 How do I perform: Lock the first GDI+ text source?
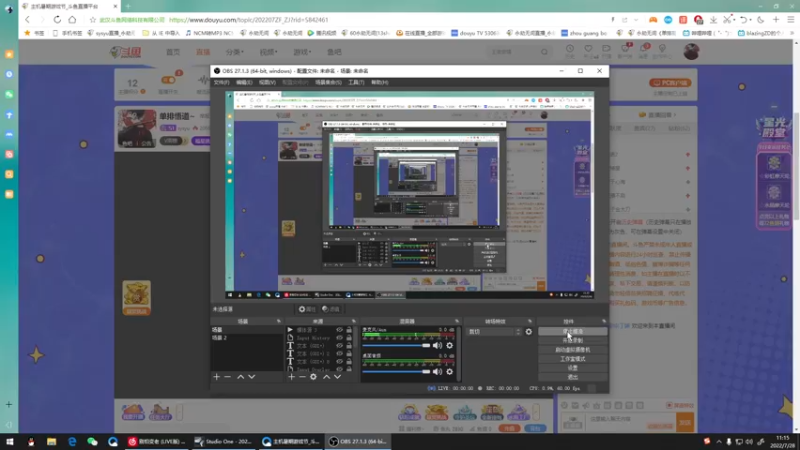pos(349,345)
